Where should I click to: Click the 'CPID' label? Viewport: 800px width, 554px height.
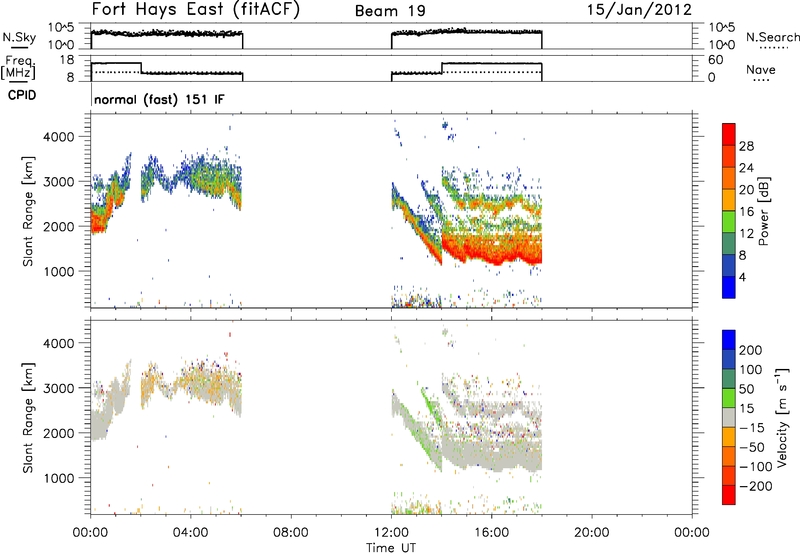pyautogui.click(x=22, y=95)
